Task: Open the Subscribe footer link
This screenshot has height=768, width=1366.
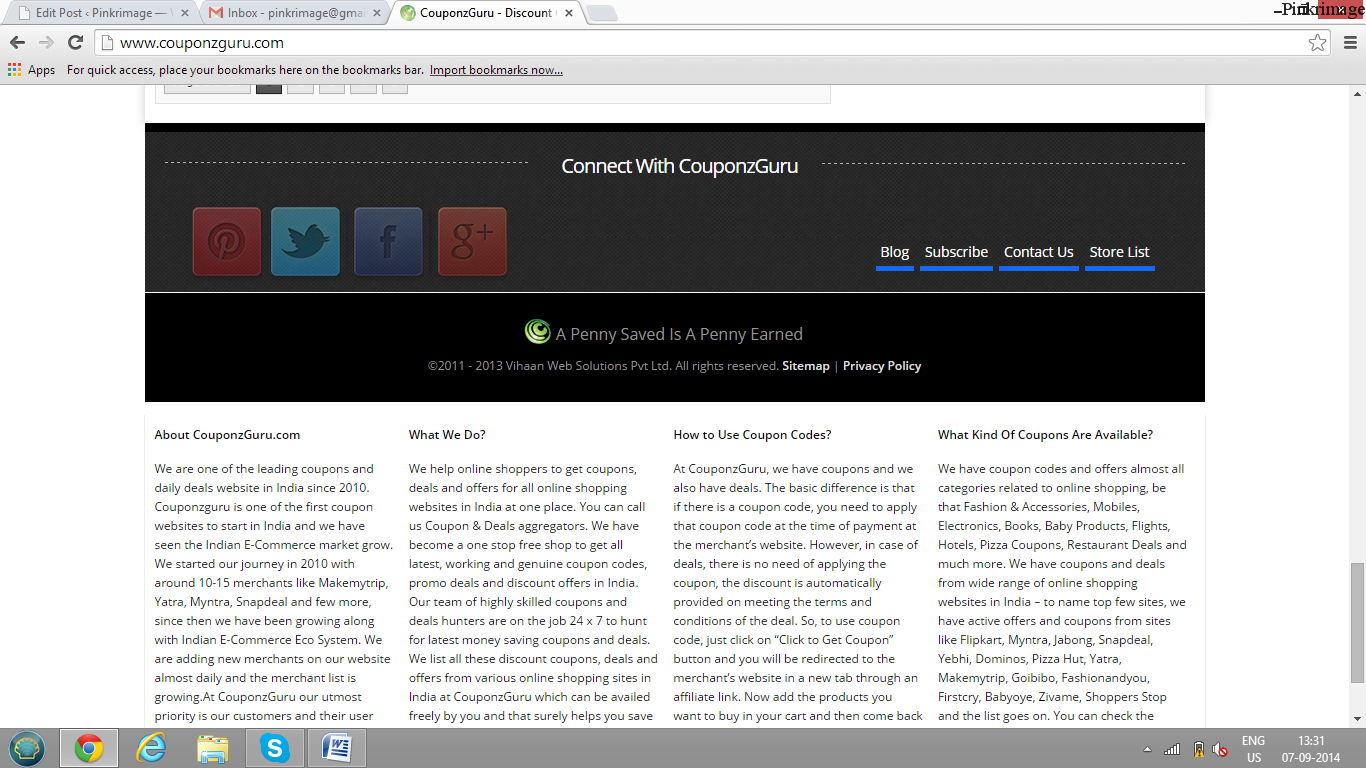Action: pyautogui.click(x=956, y=253)
